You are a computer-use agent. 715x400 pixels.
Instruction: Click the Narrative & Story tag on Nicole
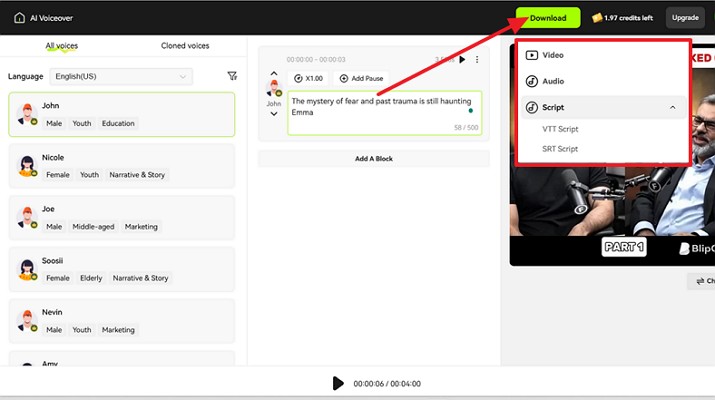tap(137, 175)
